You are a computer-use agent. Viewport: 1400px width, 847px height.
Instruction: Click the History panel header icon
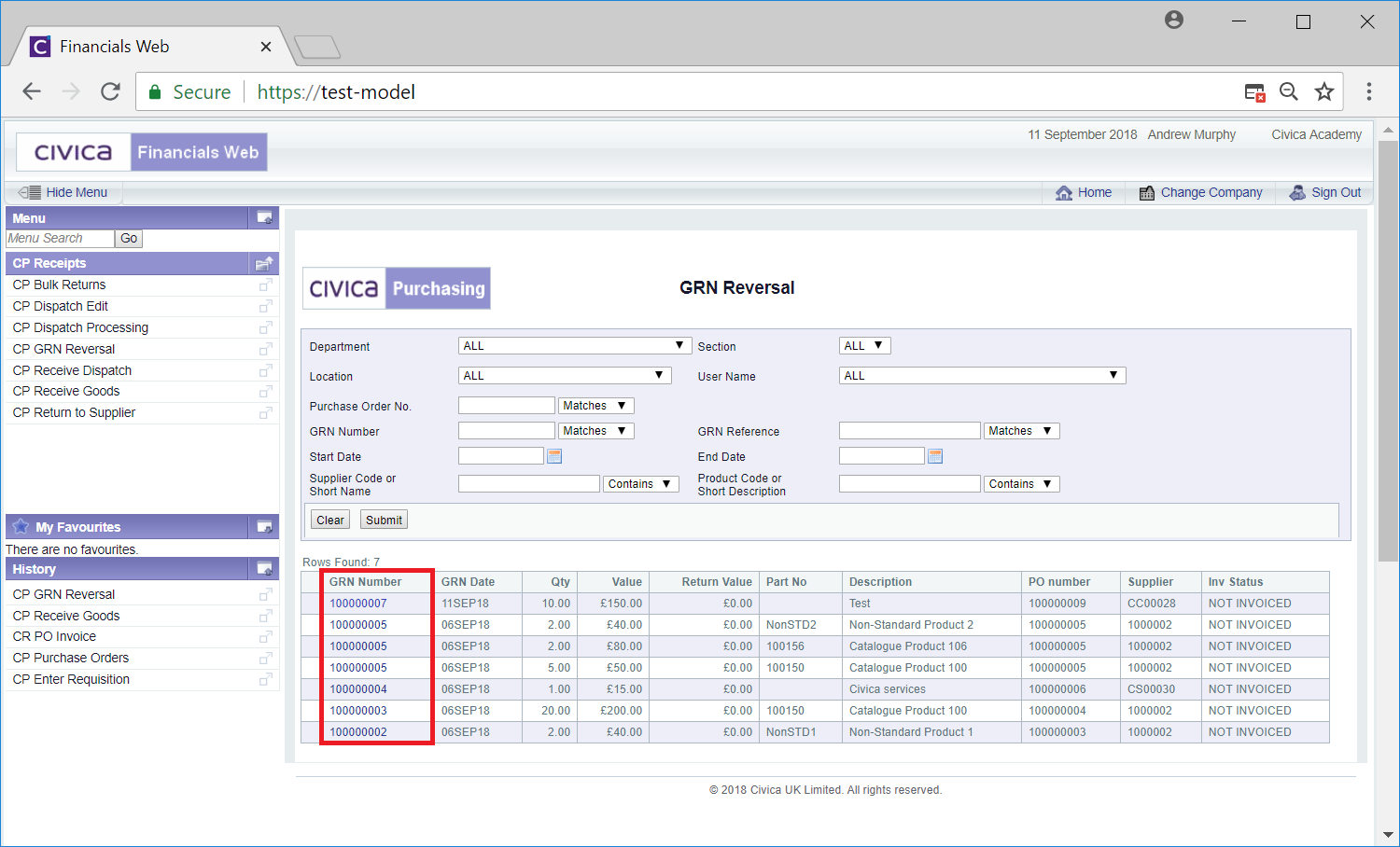click(x=265, y=568)
